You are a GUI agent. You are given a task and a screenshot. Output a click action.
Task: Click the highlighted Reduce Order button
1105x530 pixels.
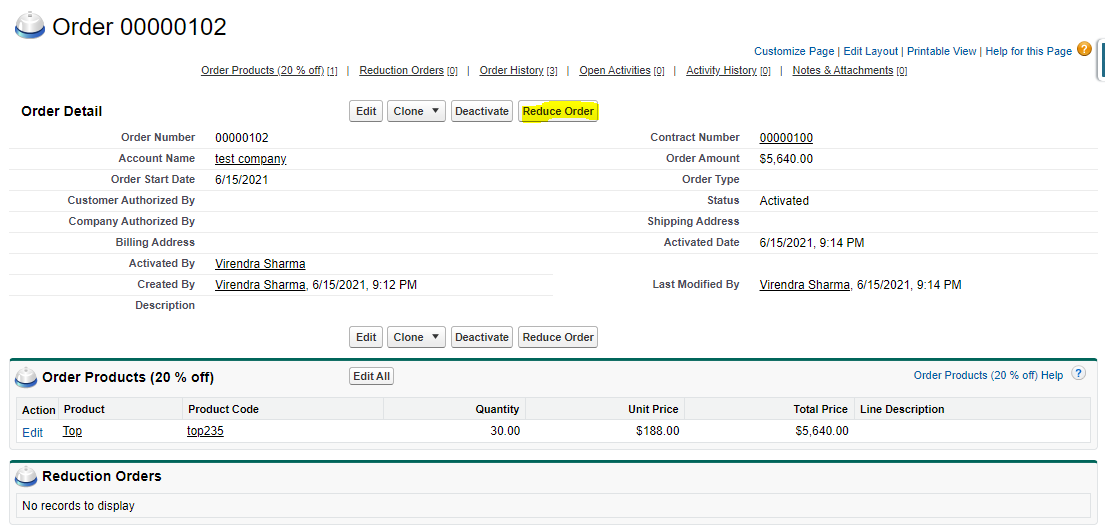tap(558, 111)
